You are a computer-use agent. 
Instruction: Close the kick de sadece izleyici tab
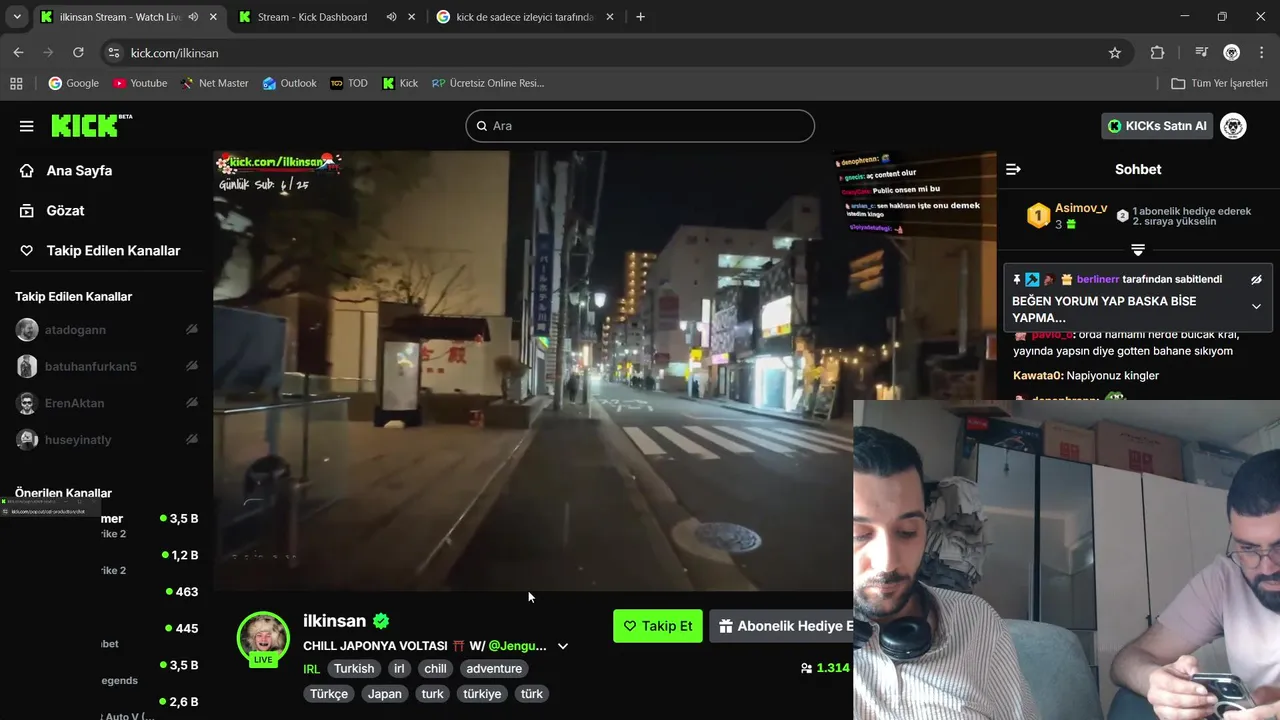pos(610,17)
